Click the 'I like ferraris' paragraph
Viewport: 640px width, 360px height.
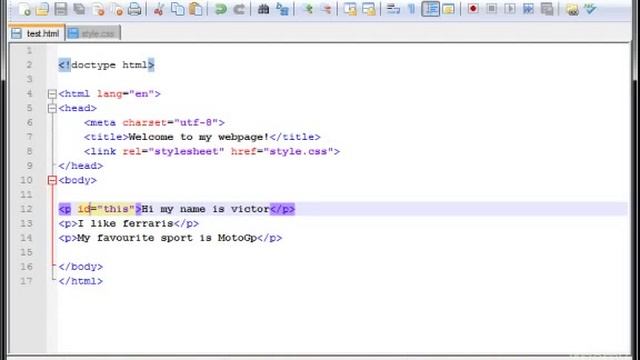[x=125, y=224]
